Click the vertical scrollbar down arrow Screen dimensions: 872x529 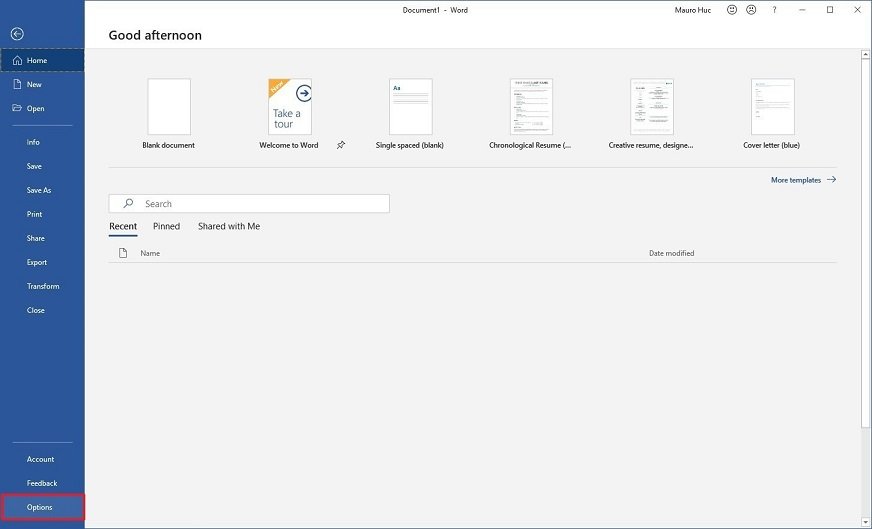point(866,519)
